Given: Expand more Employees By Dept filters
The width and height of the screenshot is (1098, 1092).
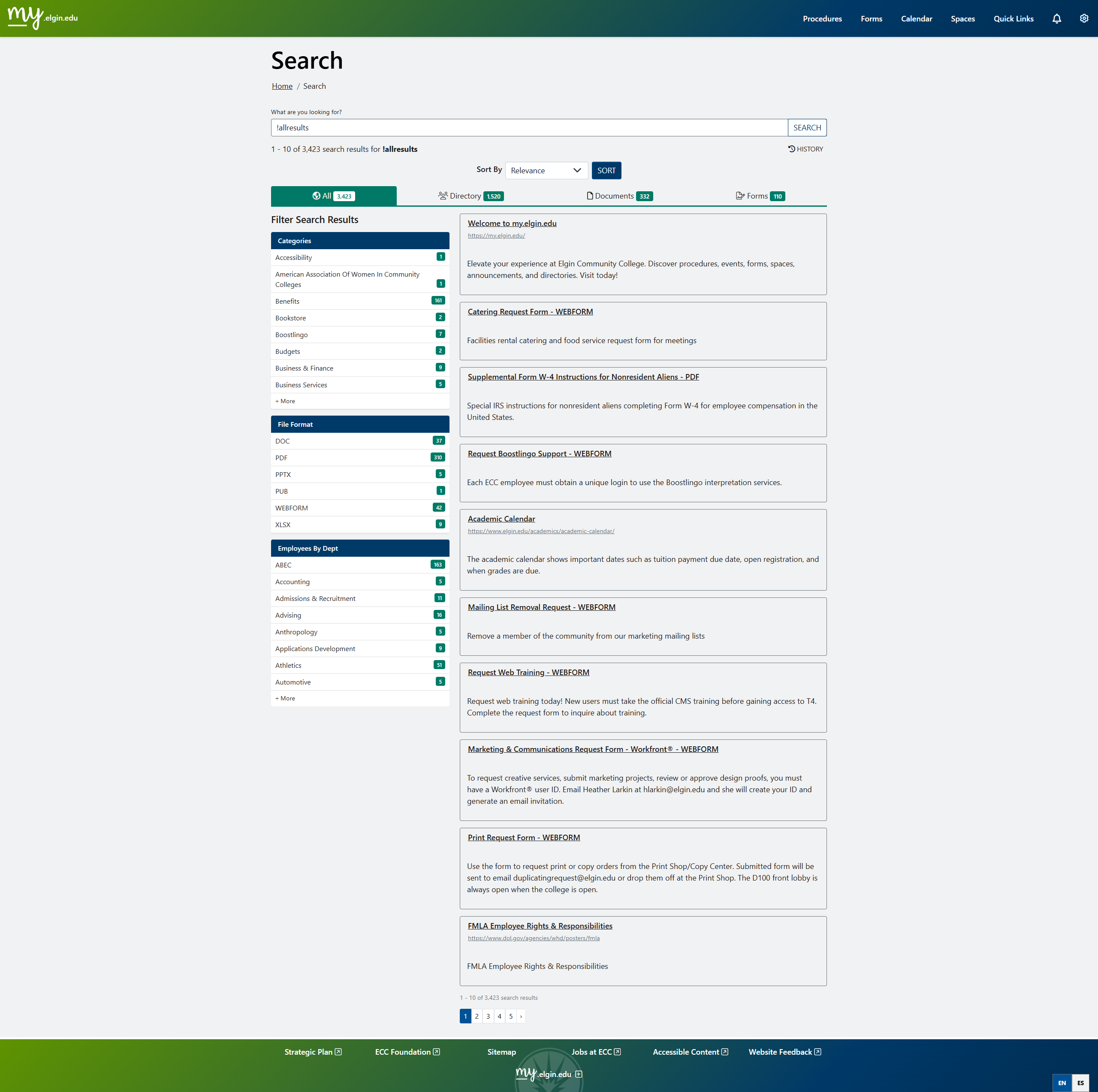Looking at the screenshot, I should pyautogui.click(x=285, y=698).
